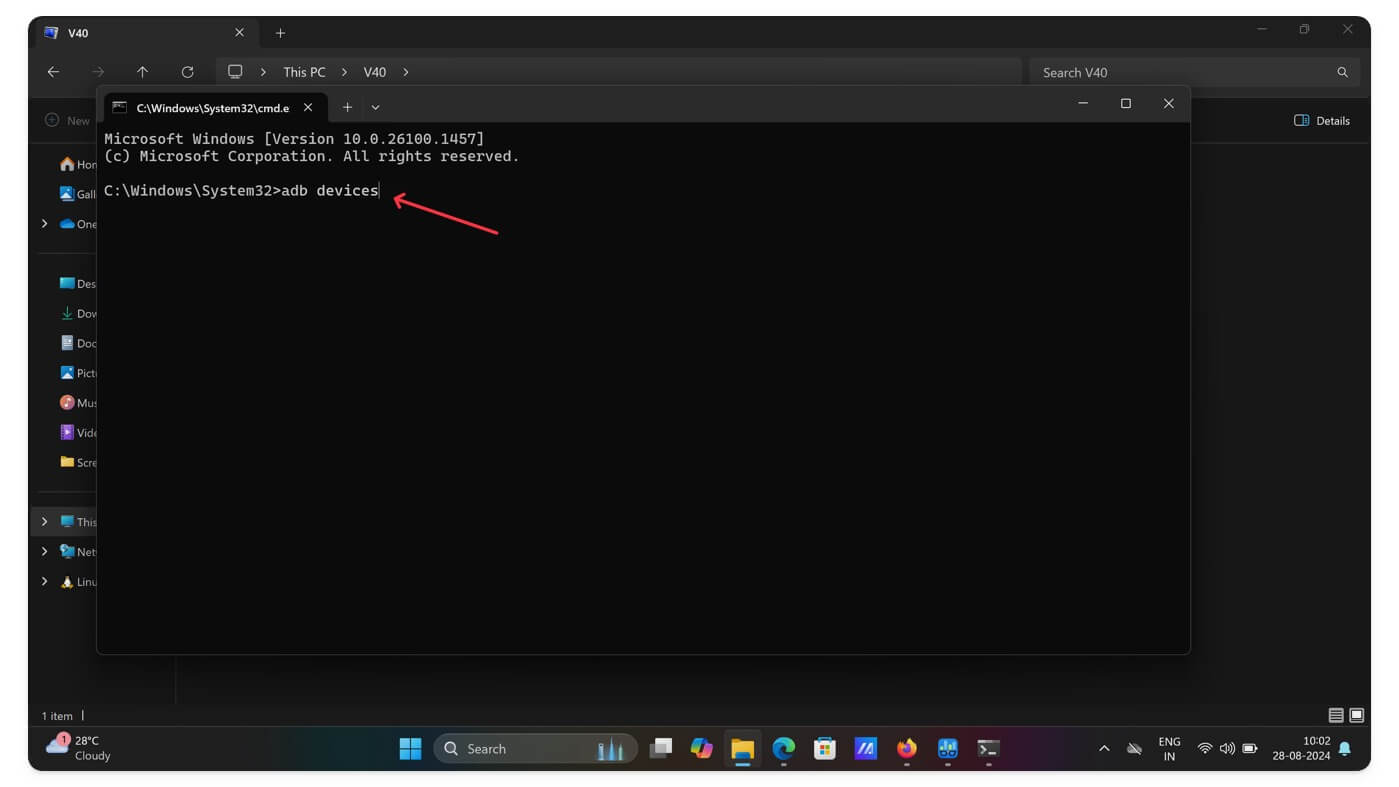Select This PC in the breadcrumb path
1399x787 pixels.
[x=304, y=72]
